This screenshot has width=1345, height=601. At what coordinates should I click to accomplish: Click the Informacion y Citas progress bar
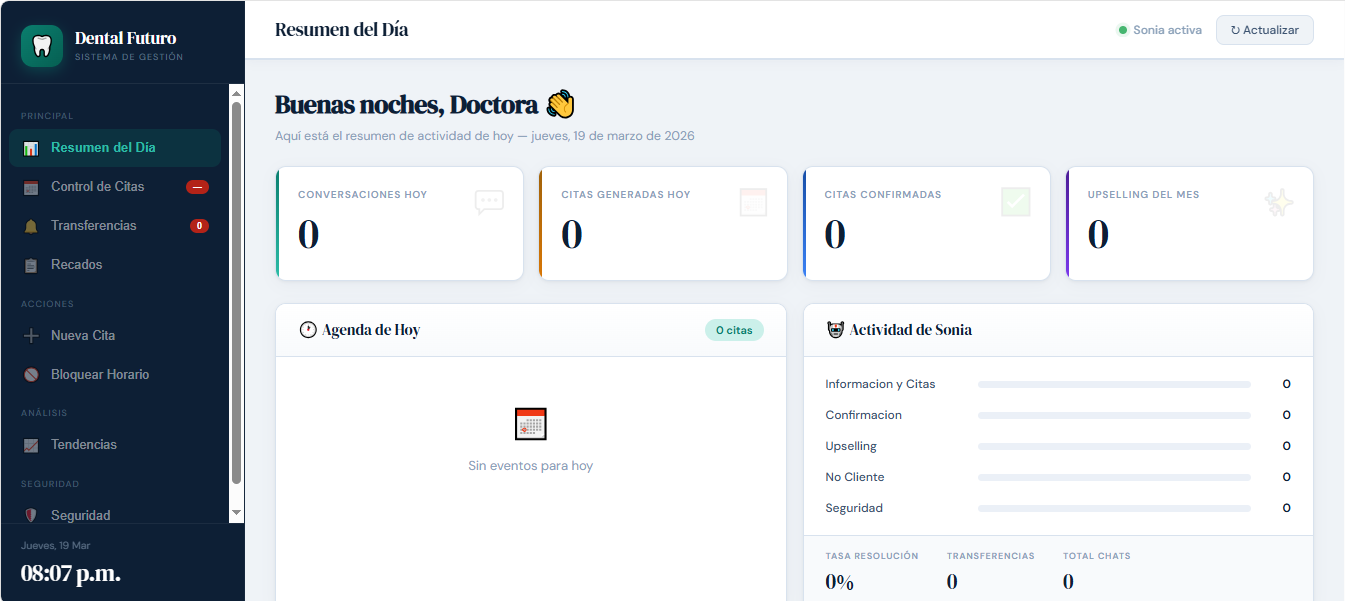point(1114,384)
